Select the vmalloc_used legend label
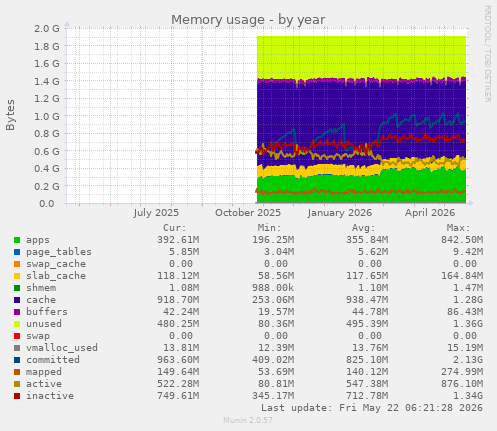Screen dimensions: 497x431 click(62, 348)
